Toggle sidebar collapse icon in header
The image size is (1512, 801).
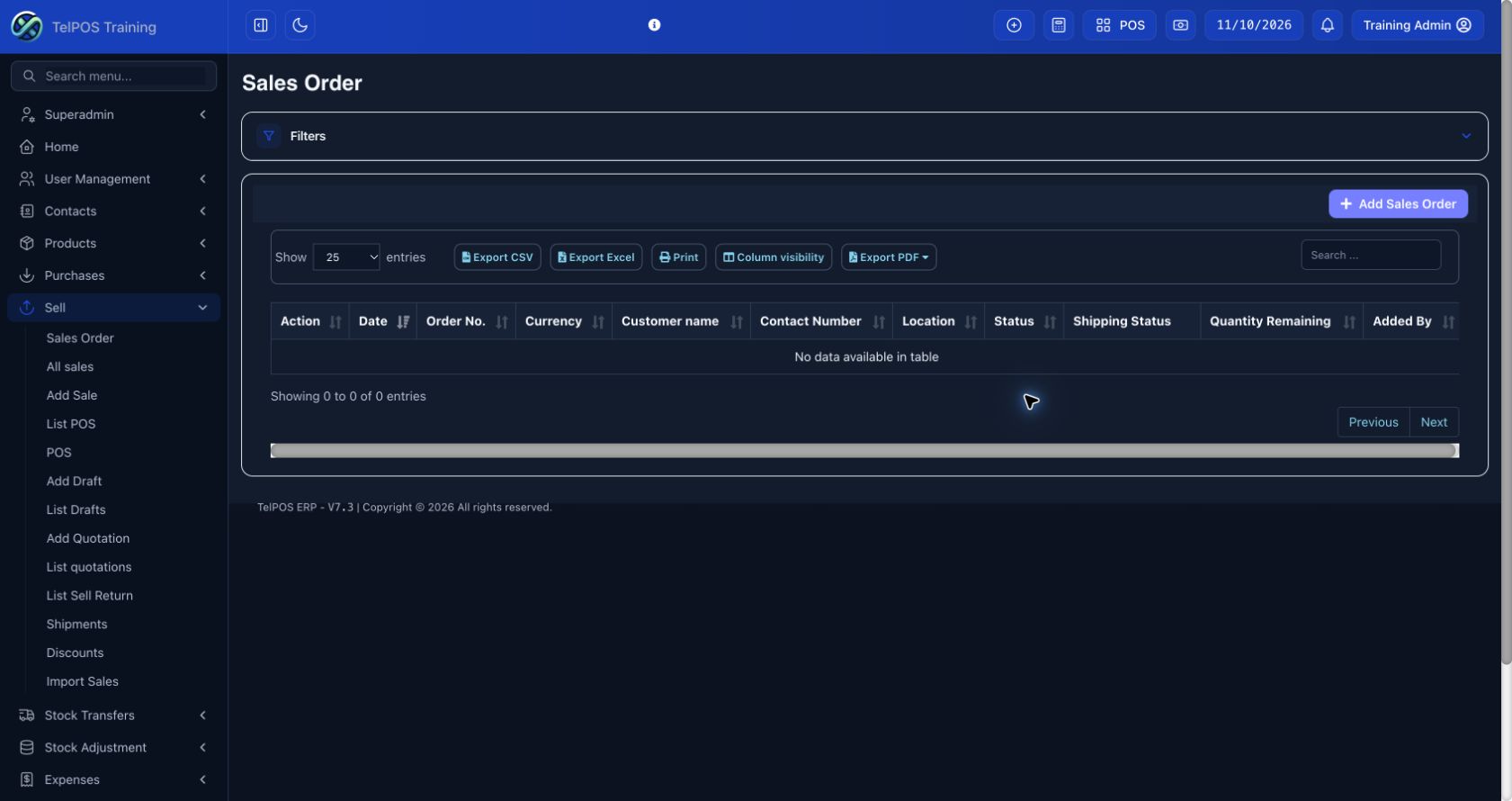[261, 25]
